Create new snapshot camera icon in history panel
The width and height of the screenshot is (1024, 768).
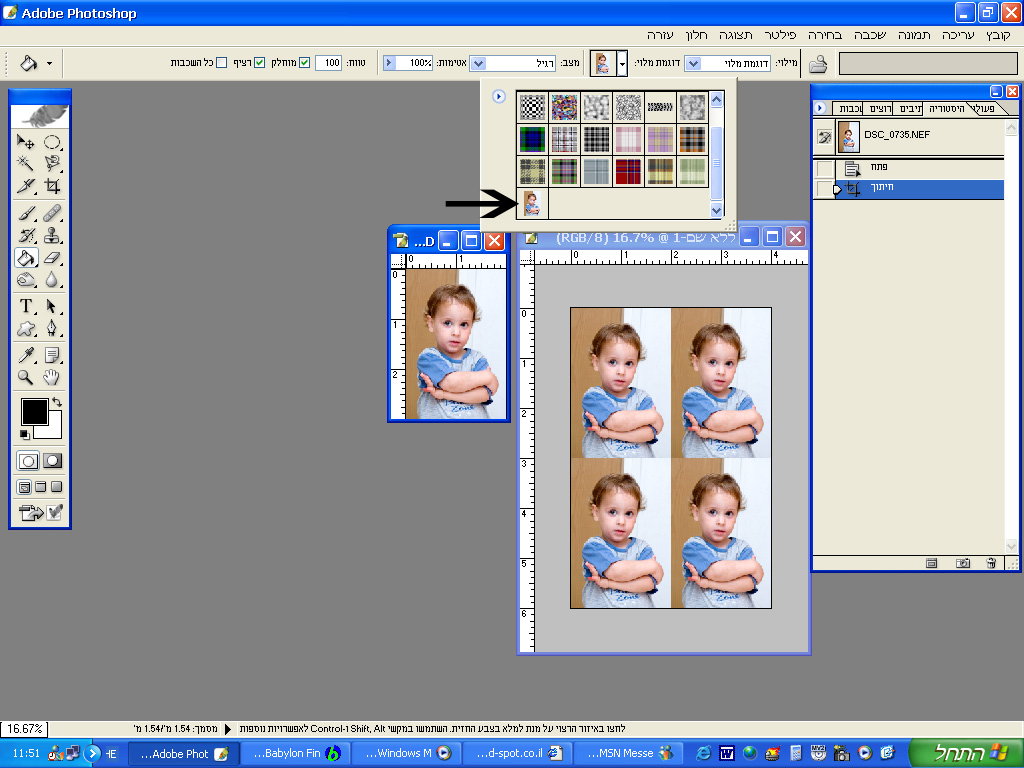coord(963,563)
